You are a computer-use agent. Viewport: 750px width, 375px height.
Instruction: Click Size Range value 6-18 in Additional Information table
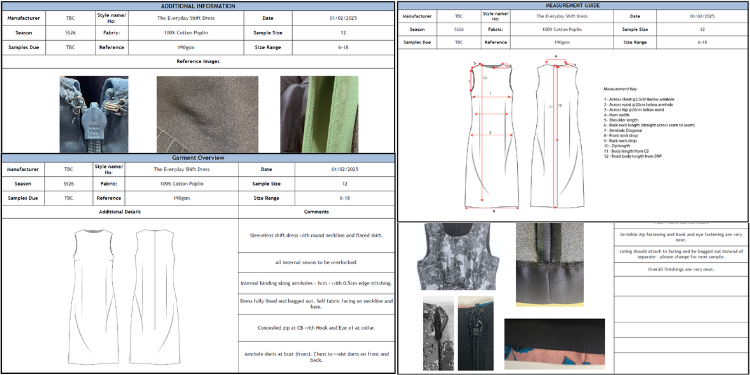(343, 47)
